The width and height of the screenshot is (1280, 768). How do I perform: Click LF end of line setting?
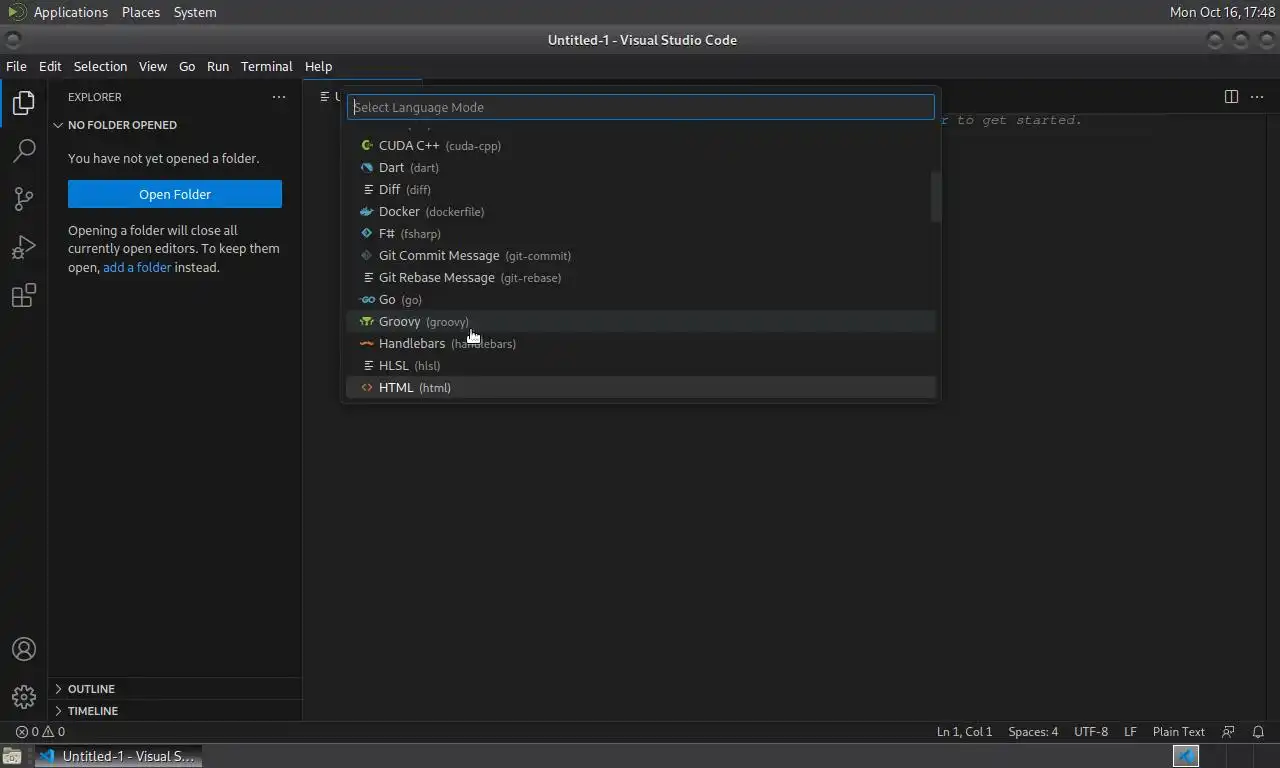[x=1130, y=732]
